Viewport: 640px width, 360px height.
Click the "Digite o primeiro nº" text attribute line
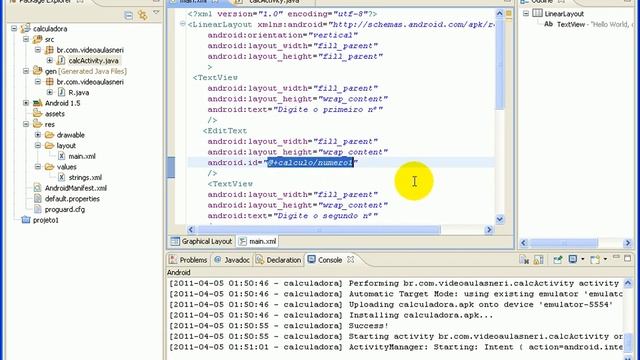pos(295,109)
